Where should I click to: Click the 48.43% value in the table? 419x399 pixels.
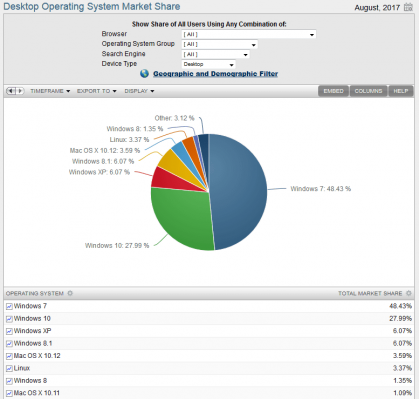pos(400,306)
